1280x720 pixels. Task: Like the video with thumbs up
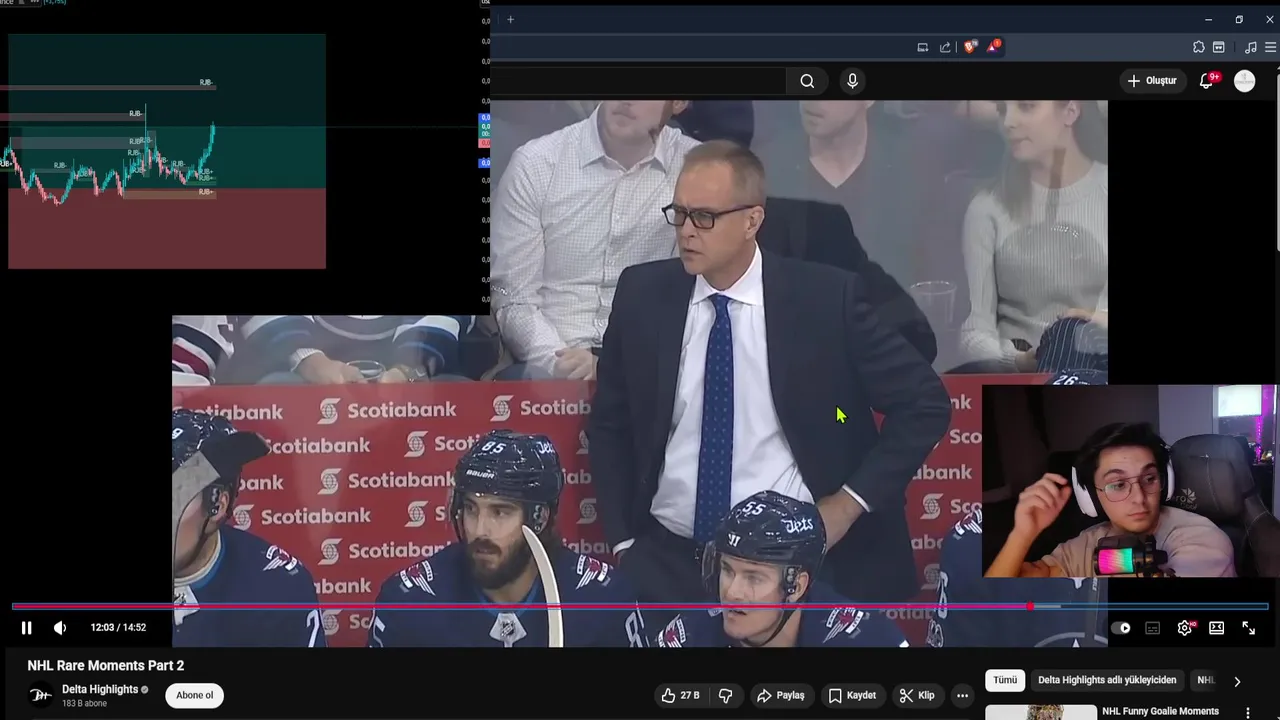click(680, 695)
